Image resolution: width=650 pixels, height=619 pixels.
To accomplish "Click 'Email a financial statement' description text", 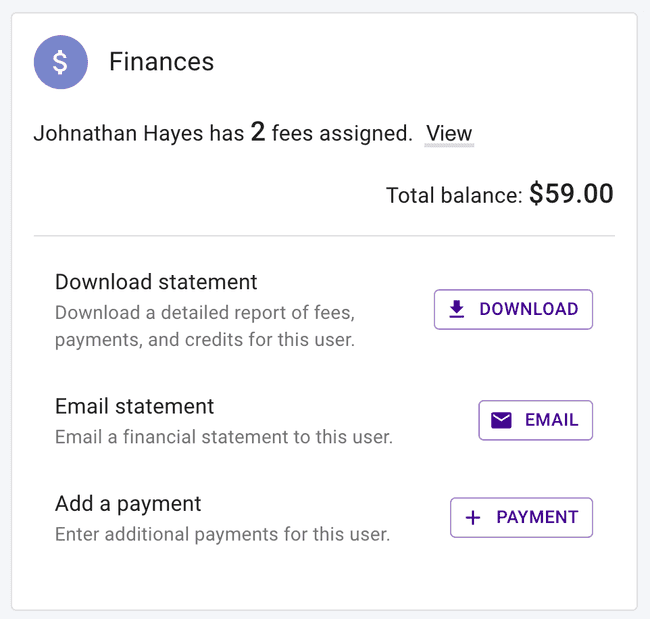I will tap(223, 437).
